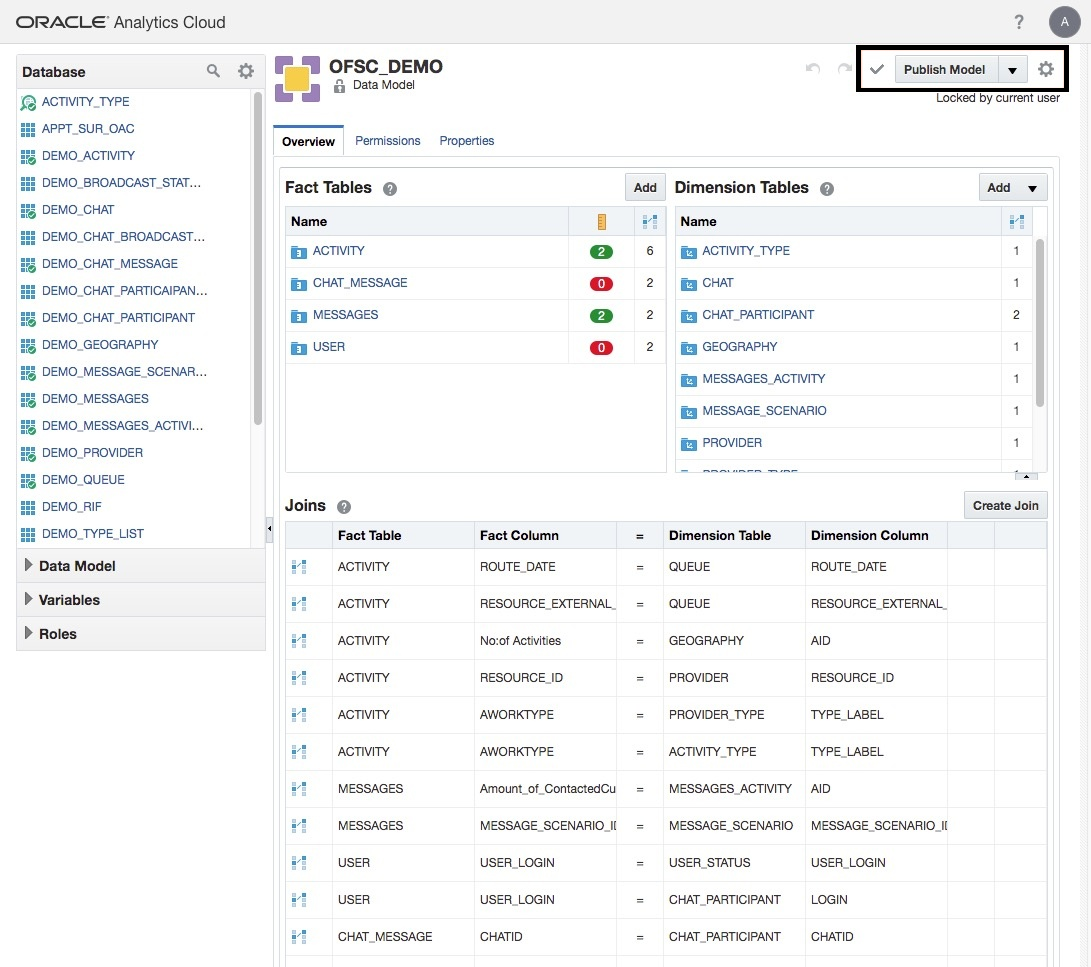Click the Database search magnifier icon

click(213, 71)
